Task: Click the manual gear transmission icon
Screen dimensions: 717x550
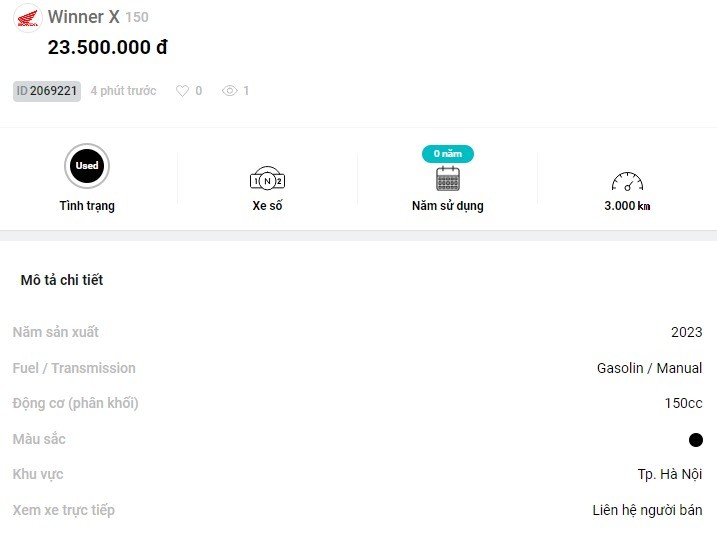Action: pyautogui.click(x=267, y=180)
